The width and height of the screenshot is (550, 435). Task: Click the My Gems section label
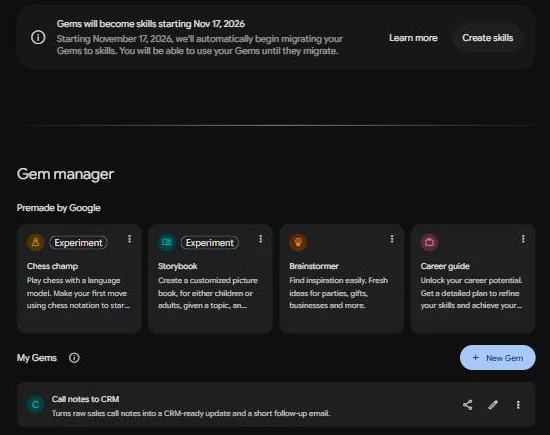tap(36, 358)
